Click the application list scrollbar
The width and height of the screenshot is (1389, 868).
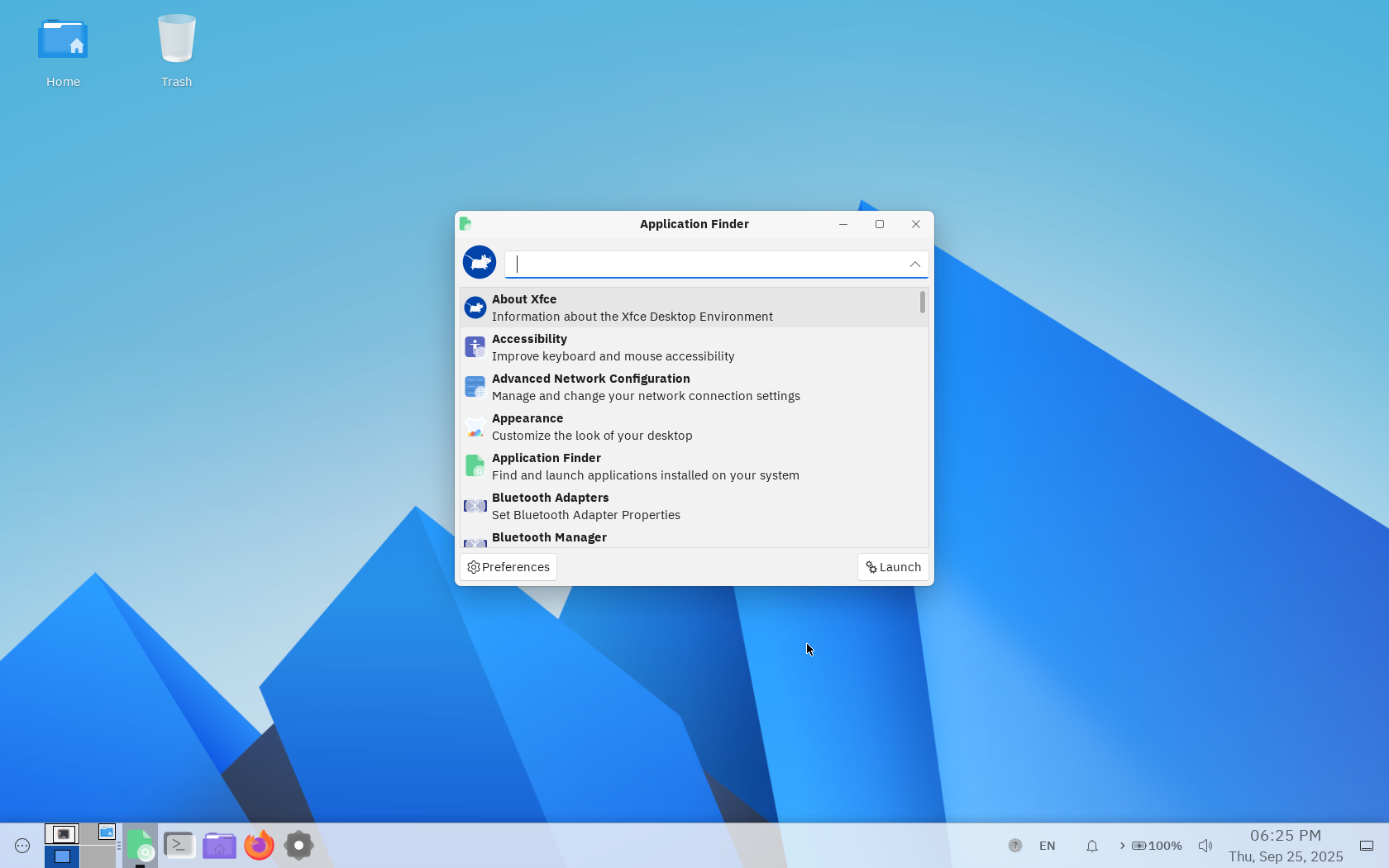click(922, 303)
